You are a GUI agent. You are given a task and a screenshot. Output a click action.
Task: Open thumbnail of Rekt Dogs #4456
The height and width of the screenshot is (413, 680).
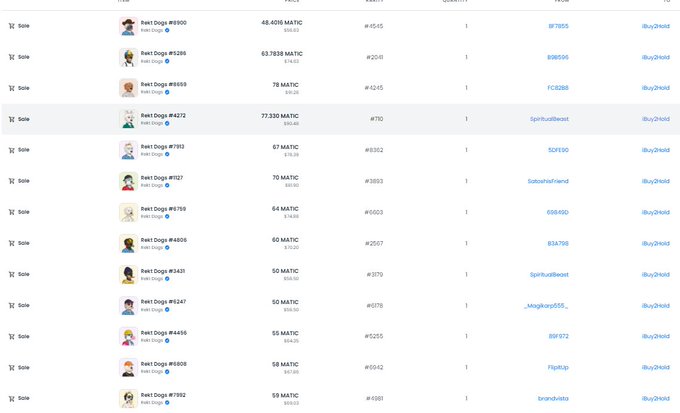[x=128, y=337]
